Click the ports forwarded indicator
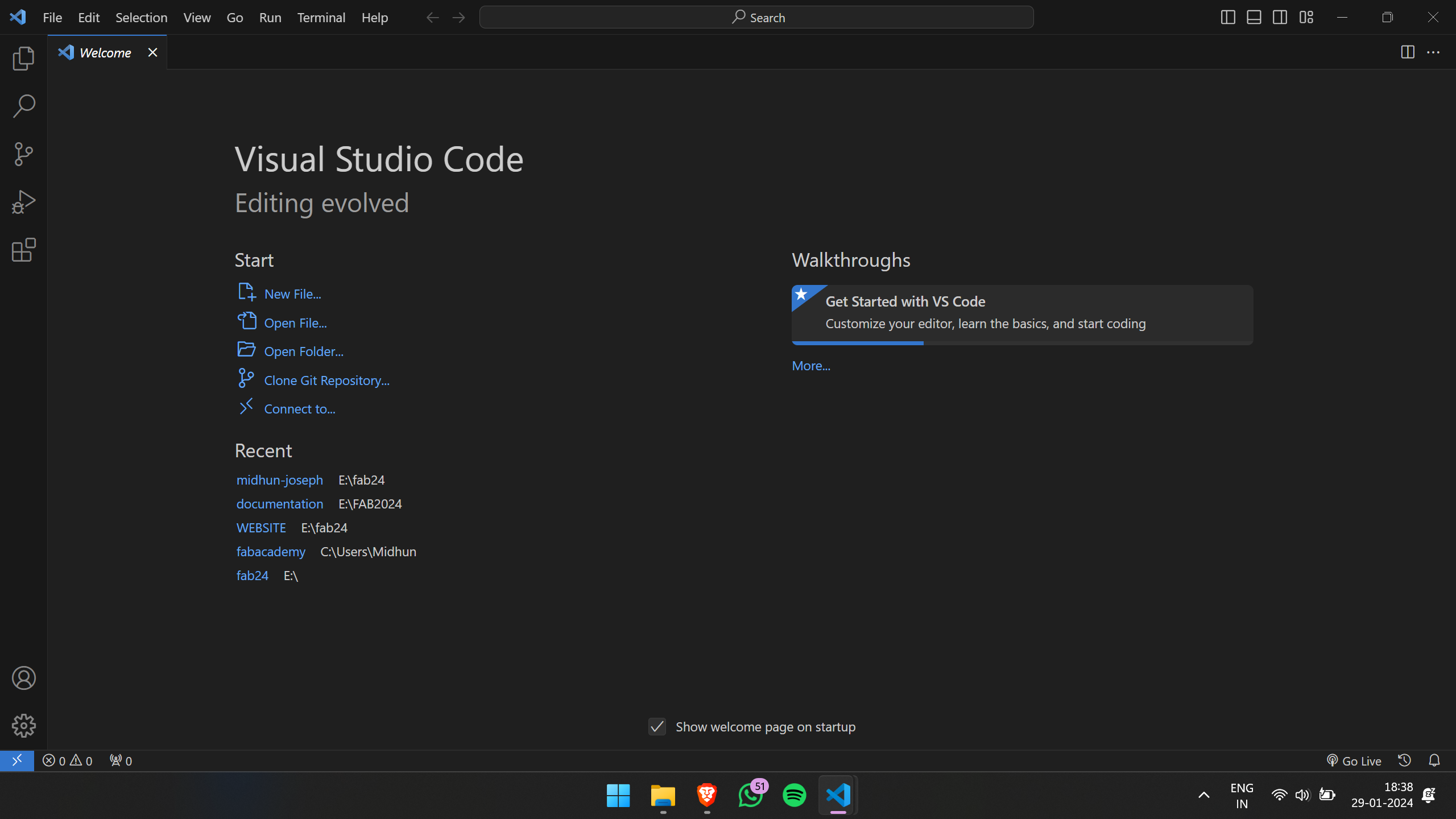 [121, 761]
